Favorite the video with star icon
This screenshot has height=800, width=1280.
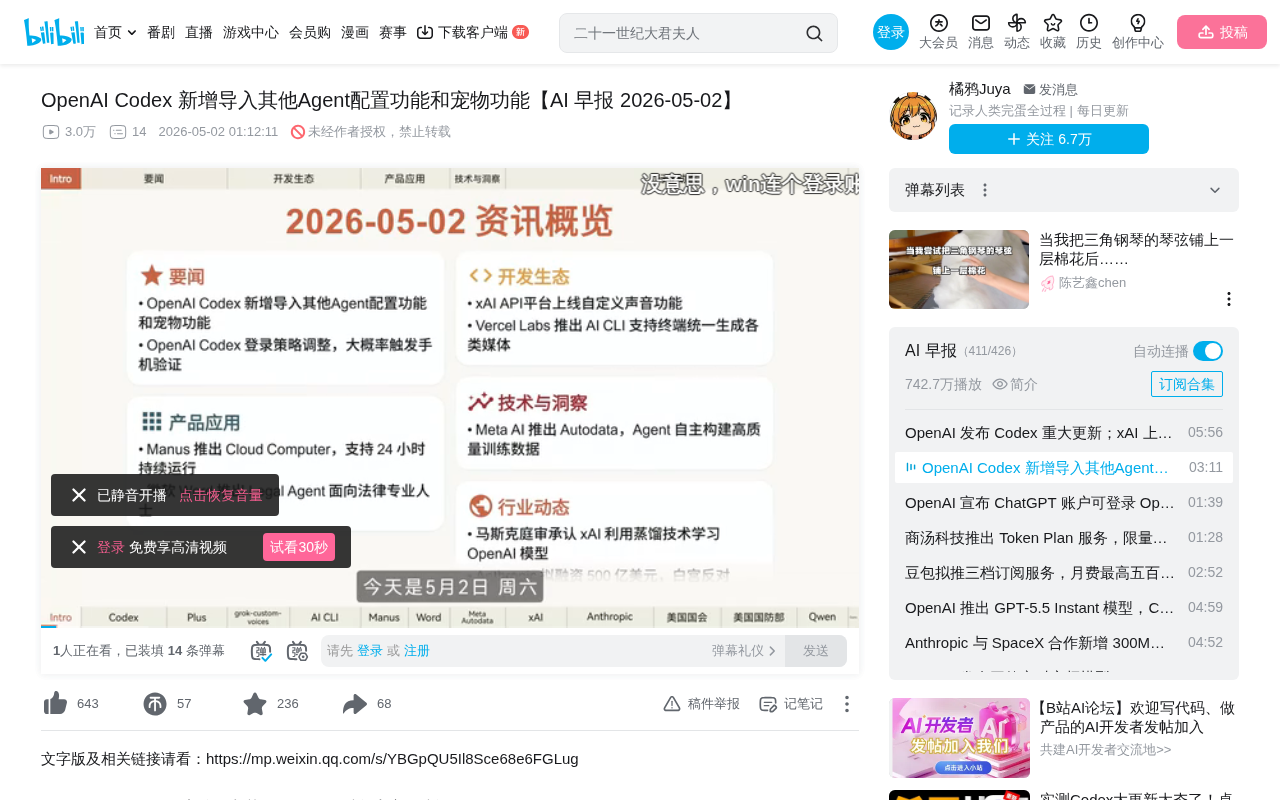pos(255,704)
